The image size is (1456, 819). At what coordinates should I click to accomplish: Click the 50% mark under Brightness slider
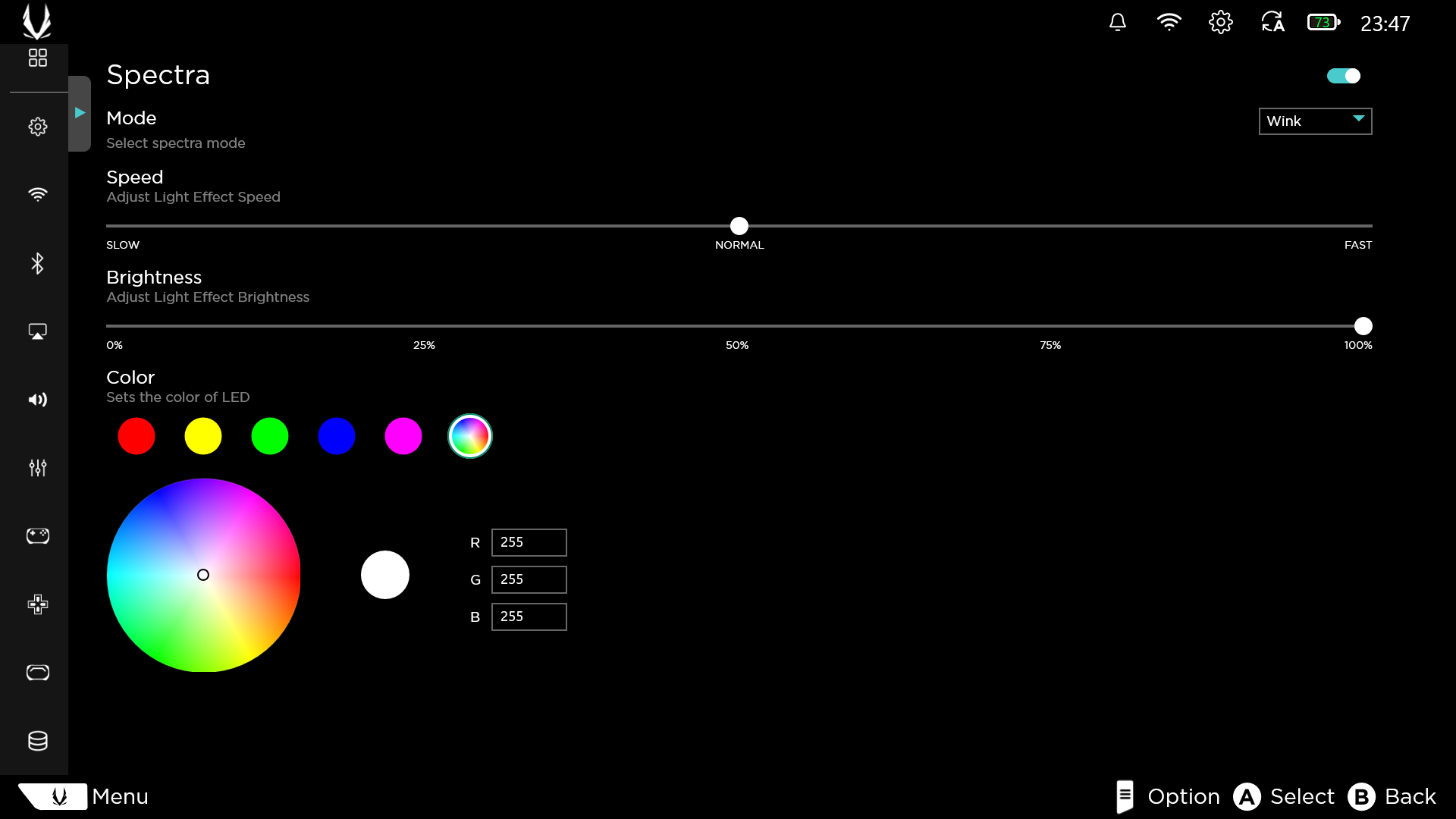coord(737,345)
